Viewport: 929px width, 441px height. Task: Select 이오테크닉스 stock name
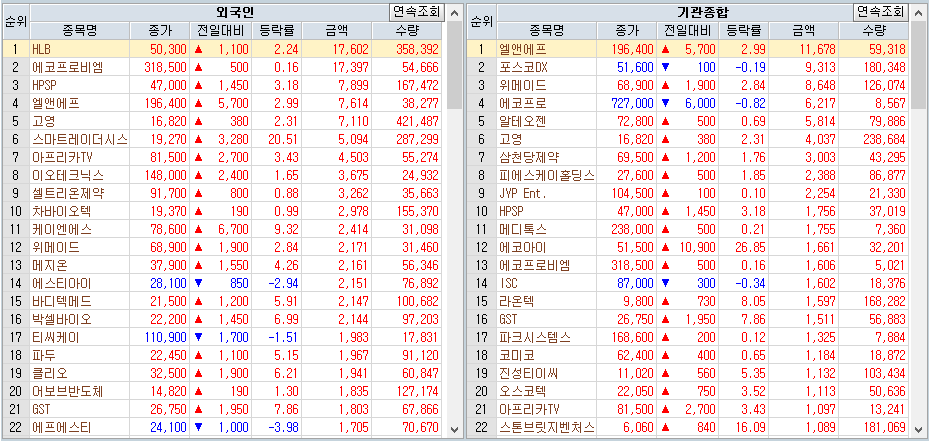[68, 175]
